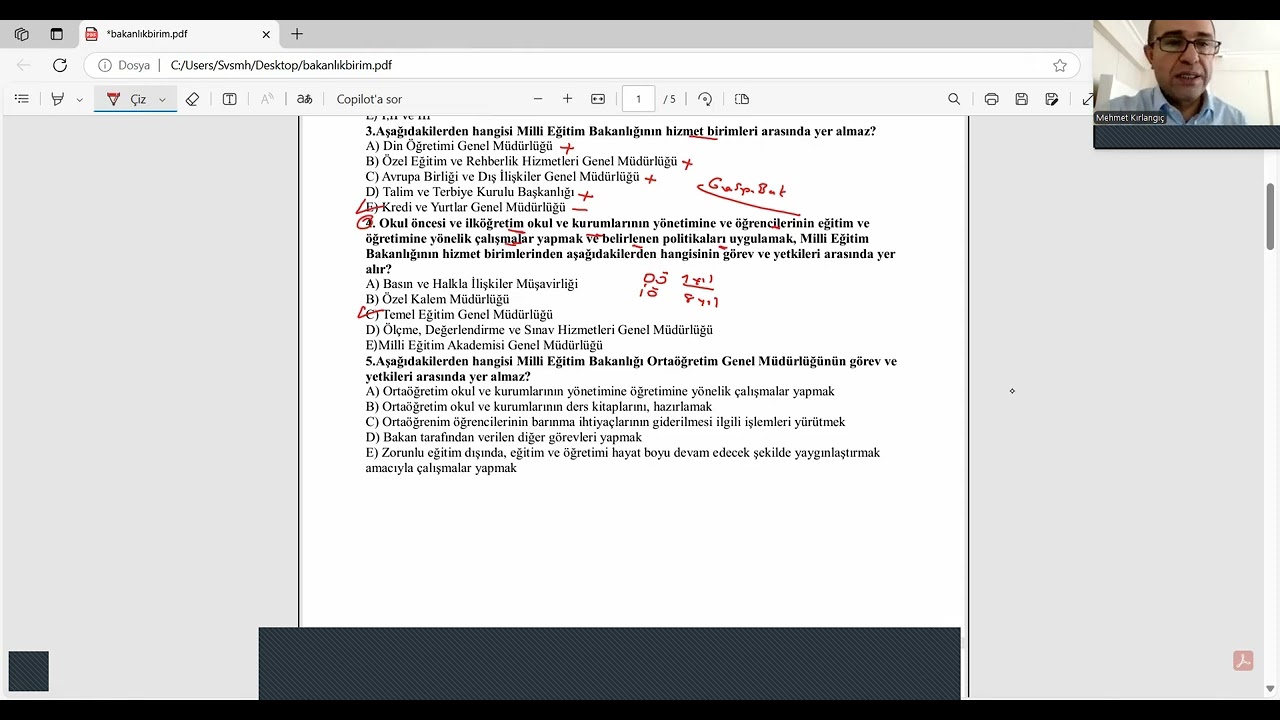Open the workspaces icon in tab bar
This screenshot has height=720, width=1280.
click(x=21, y=34)
